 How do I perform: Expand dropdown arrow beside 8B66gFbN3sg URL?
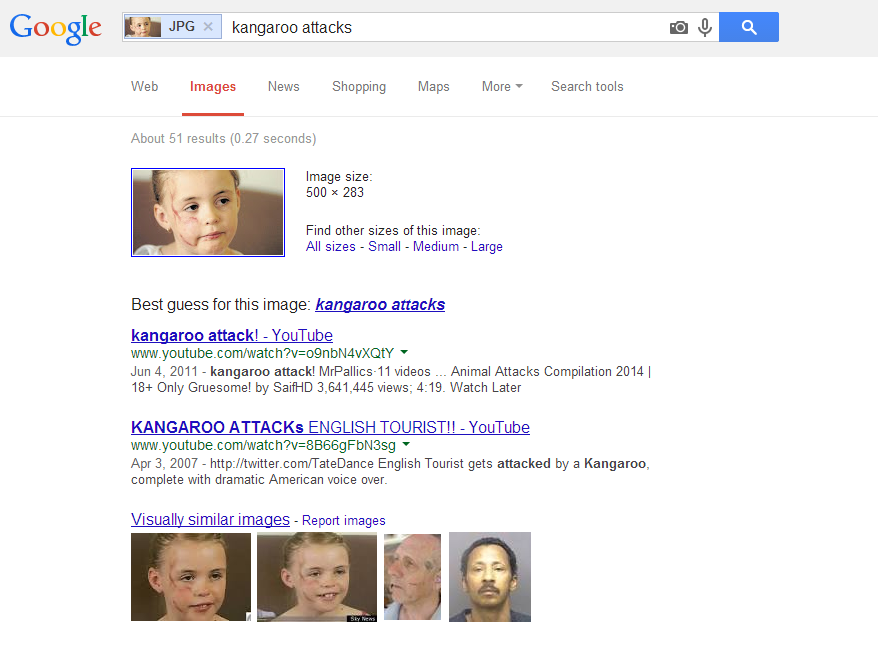406,444
